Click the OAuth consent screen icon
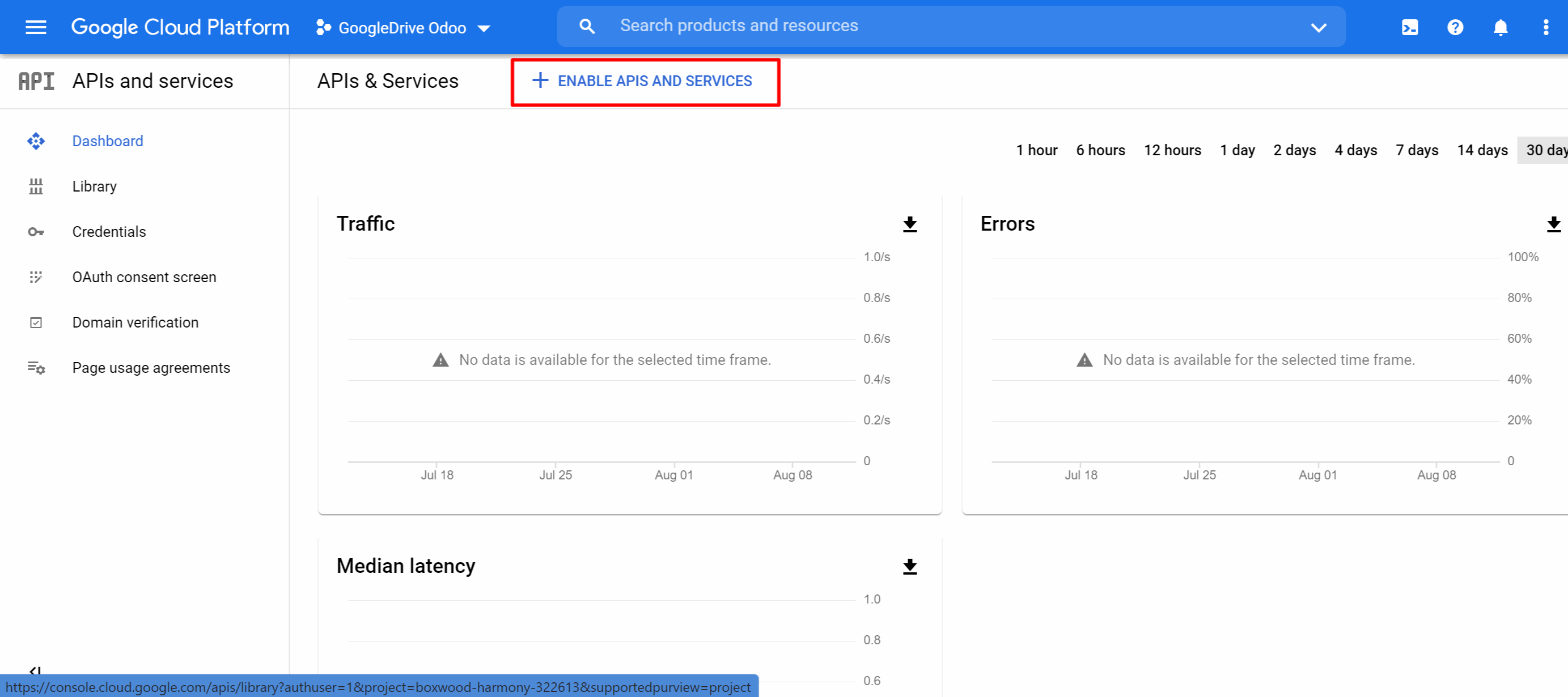Screen dimensions: 1568x697 pos(36,277)
